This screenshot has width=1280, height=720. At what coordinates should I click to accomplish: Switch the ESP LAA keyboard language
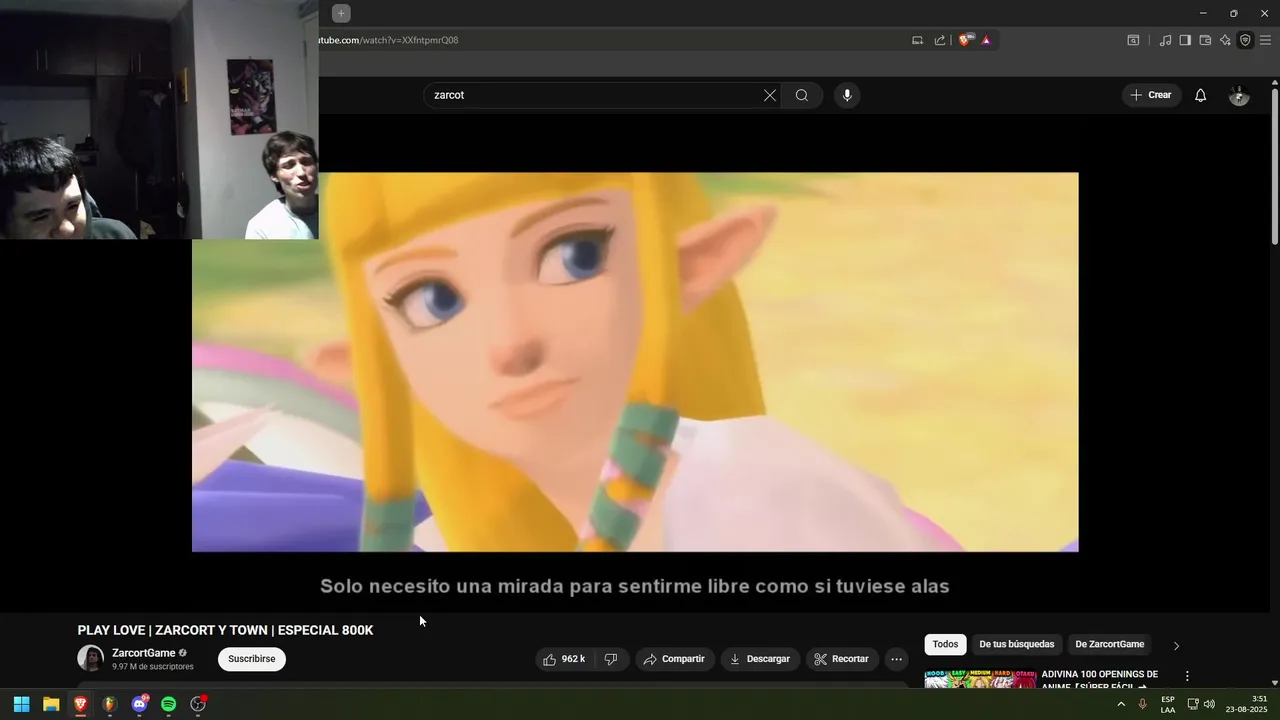pyautogui.click(x=1168, y=704)
